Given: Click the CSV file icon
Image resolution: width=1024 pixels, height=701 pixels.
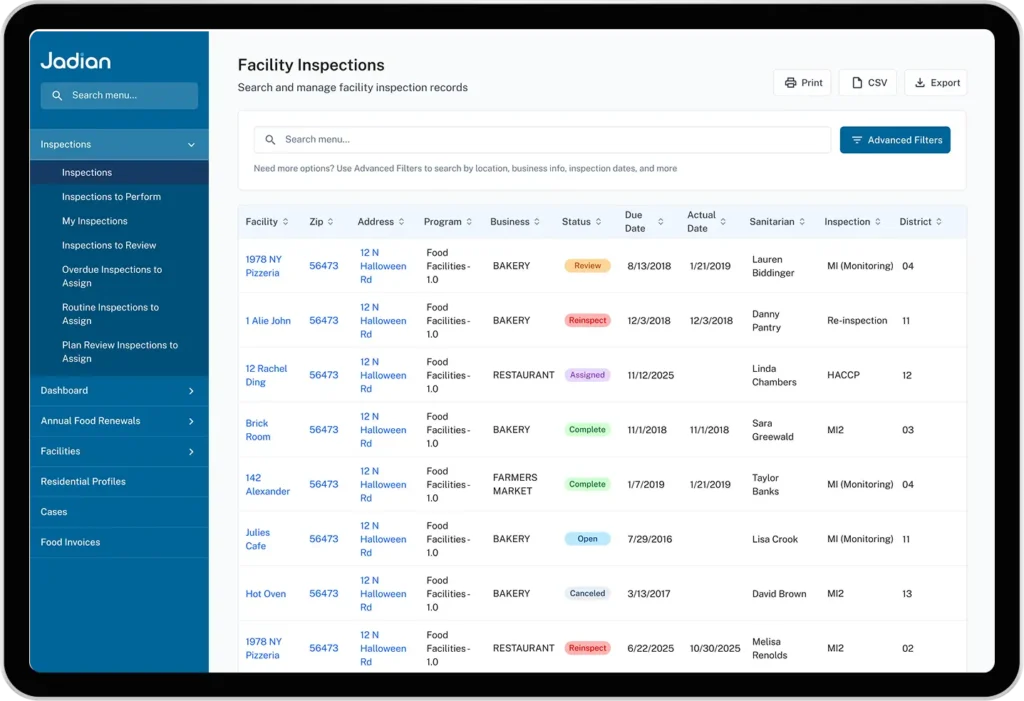Looking at the screenshot, I should coord(857,83).
